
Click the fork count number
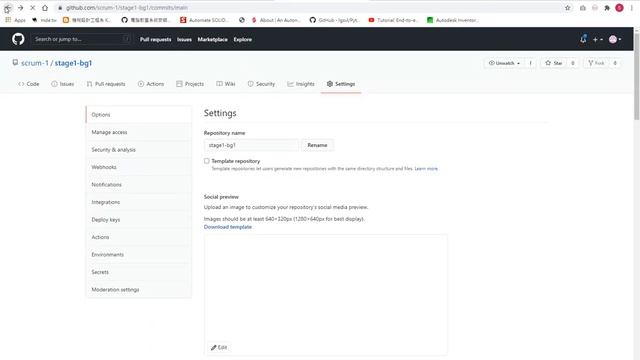[615, 63]
